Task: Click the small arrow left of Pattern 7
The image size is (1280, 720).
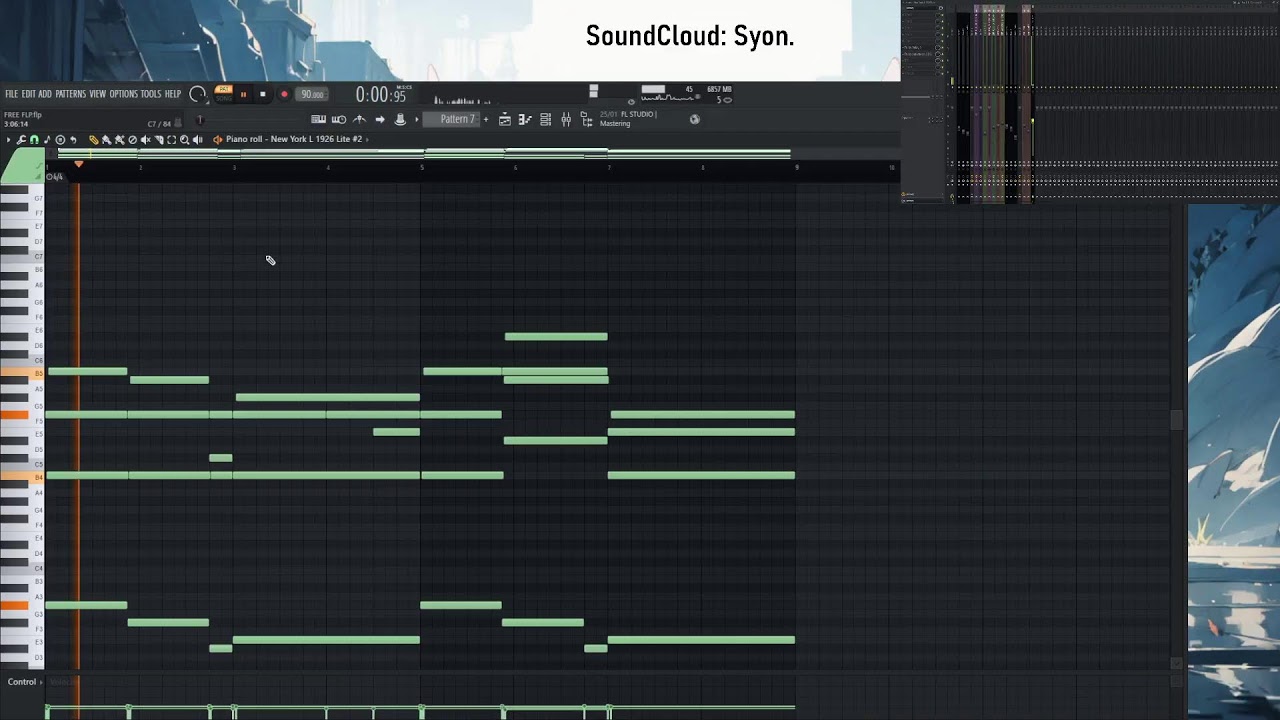Action: pos(417,119)
